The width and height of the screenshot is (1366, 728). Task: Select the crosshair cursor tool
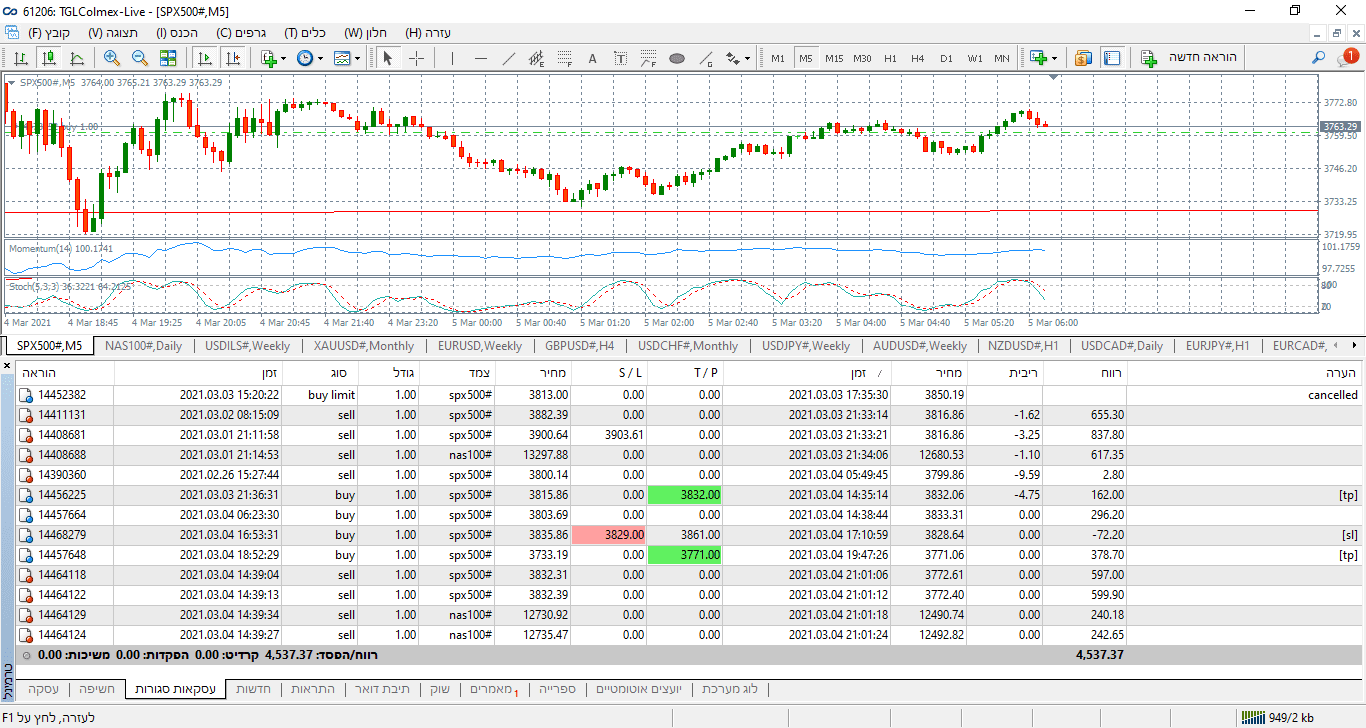tap(417, 58)
